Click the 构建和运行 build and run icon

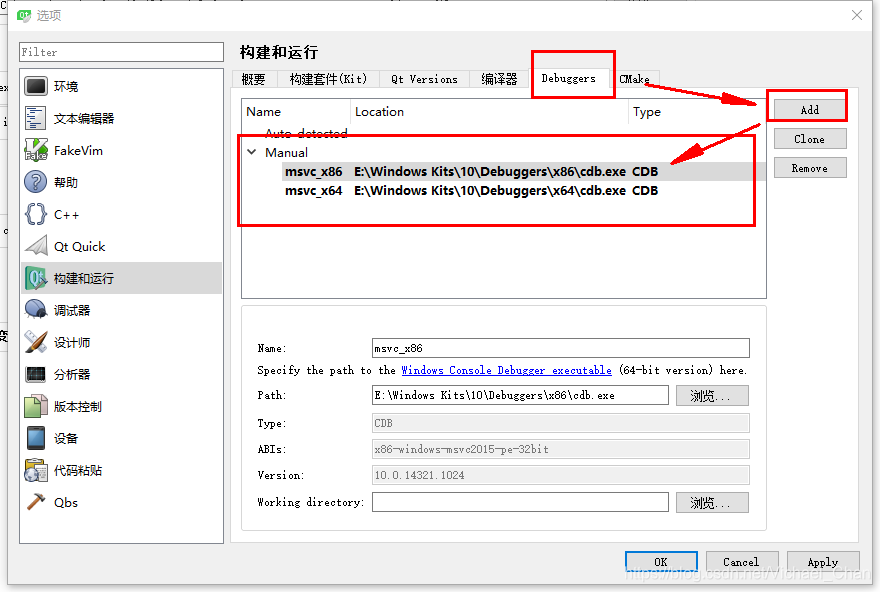(x=36, y=278)
